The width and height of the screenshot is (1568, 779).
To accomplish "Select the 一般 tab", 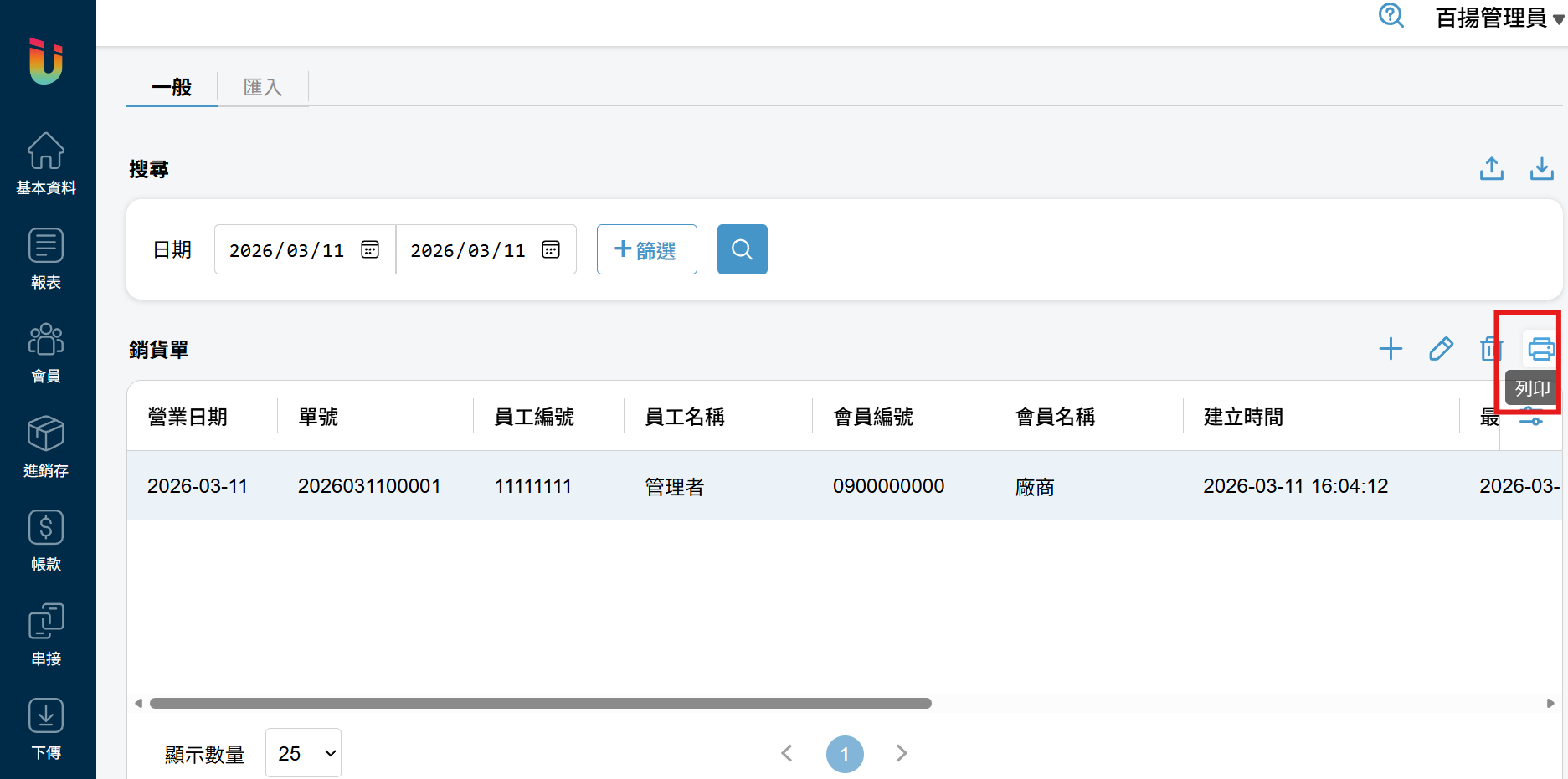I will pyautogui.click(x=172, y=87).
